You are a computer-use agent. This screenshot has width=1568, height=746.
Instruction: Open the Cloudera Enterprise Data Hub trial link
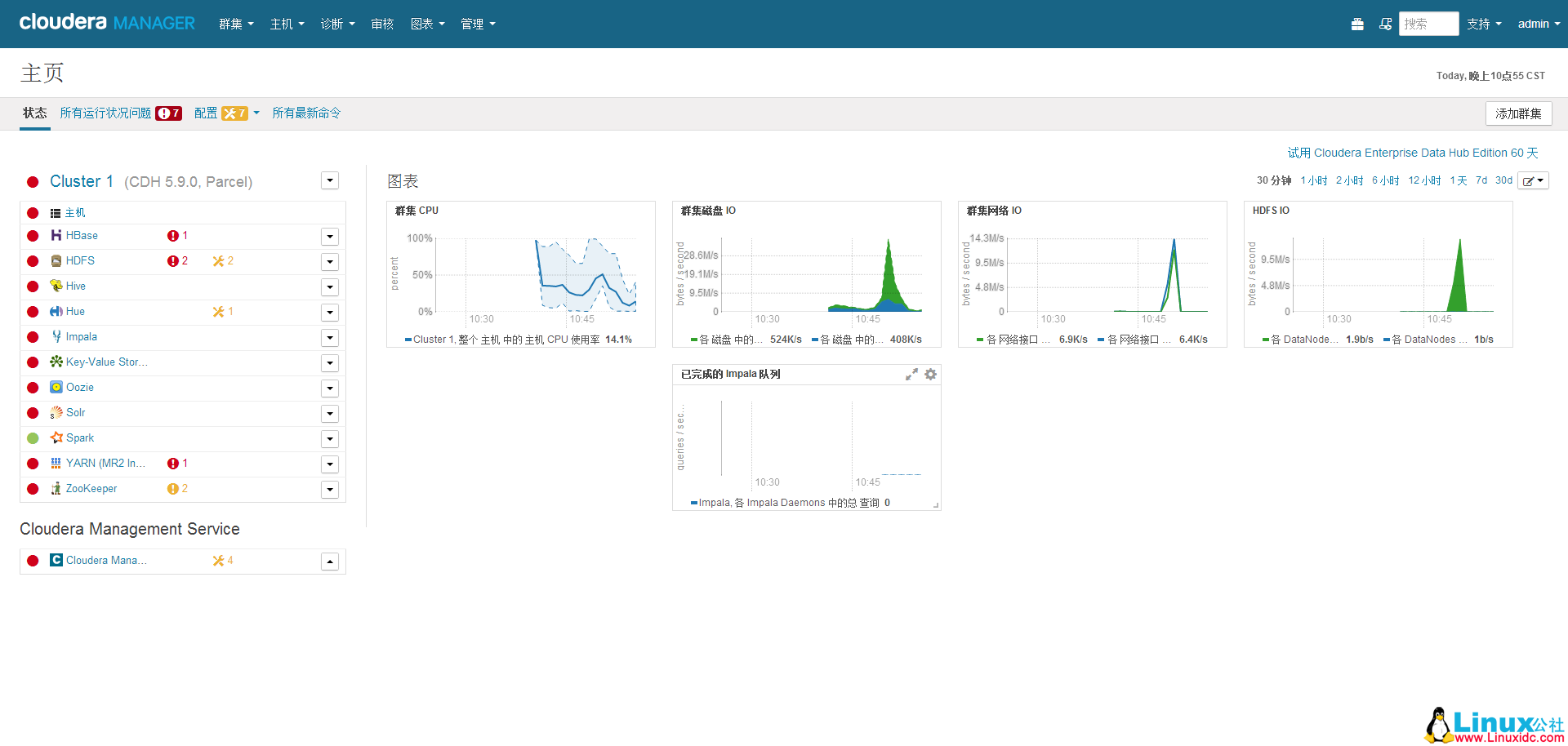(1413, 153)
